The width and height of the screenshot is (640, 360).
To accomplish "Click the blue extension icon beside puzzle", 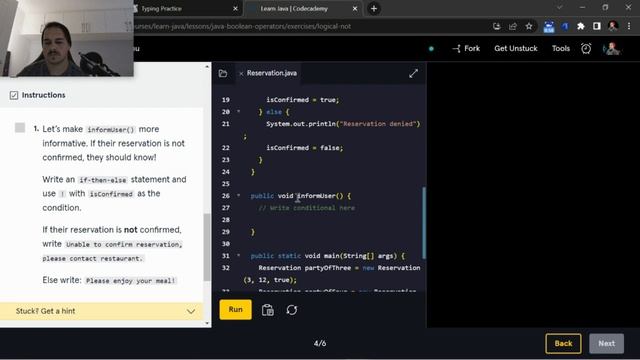I will pyautogui.click(x=565, y=27).
